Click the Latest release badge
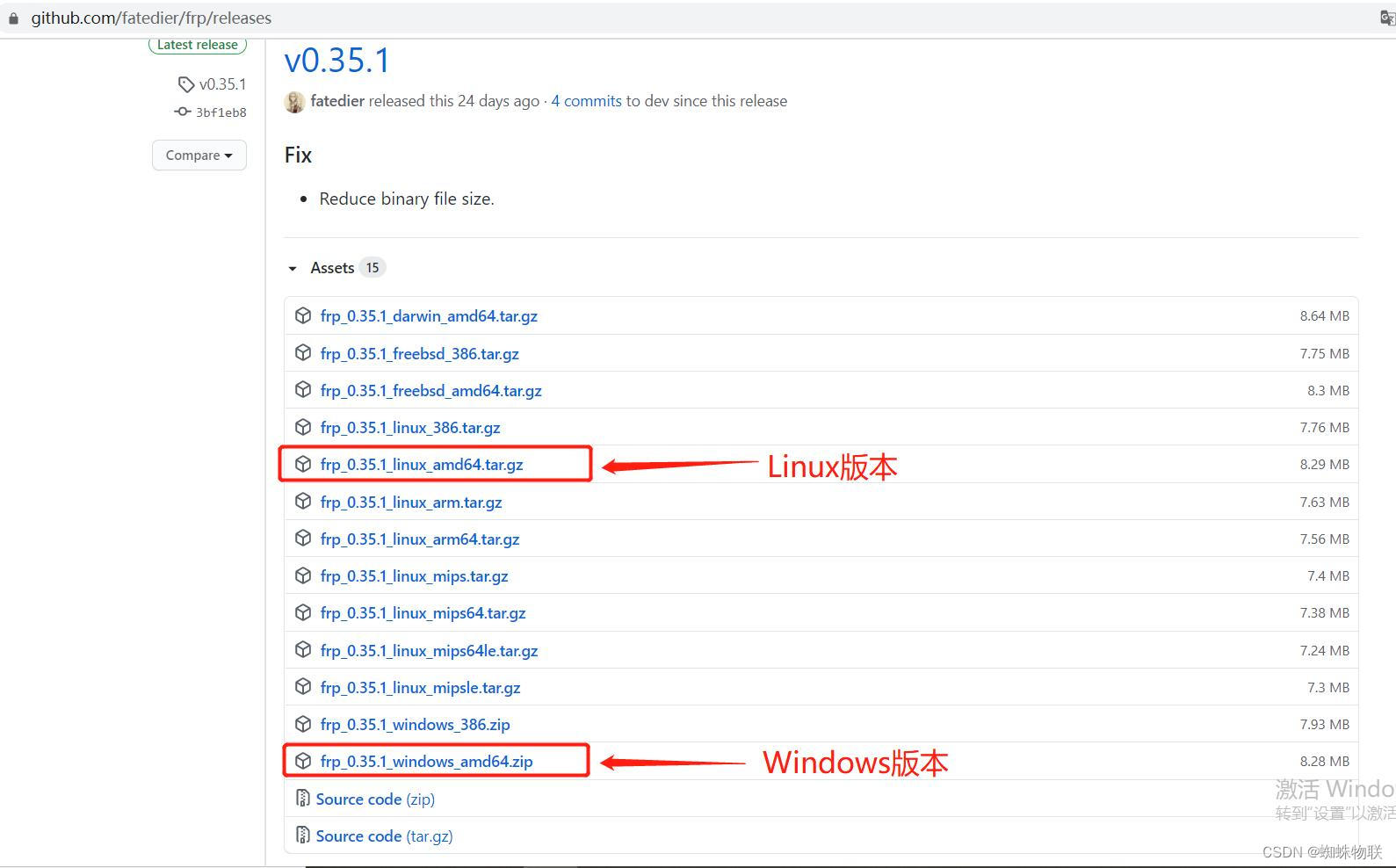The width and height of the screenshot is (1396, 868). point(198,45)
